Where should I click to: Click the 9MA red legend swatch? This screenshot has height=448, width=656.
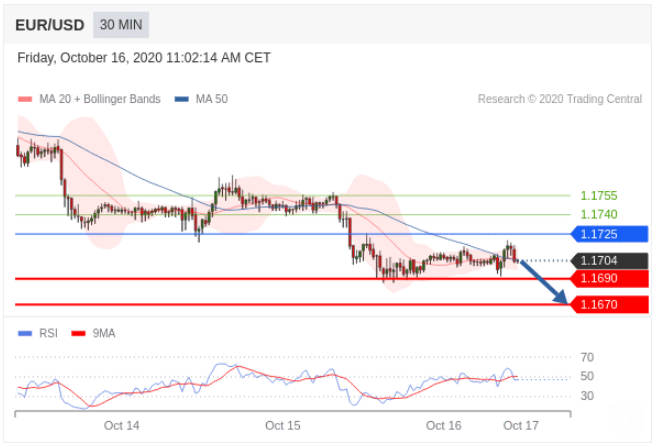point(78,334)
